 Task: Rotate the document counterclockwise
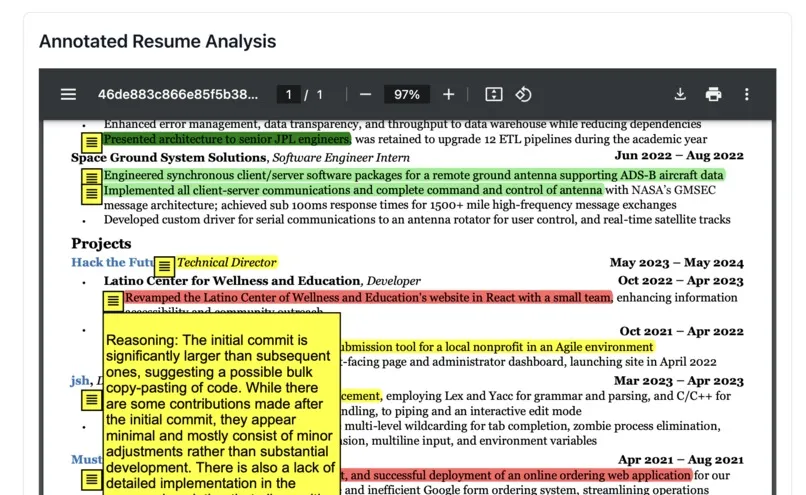pyautogui.click(x=523, y=95)
